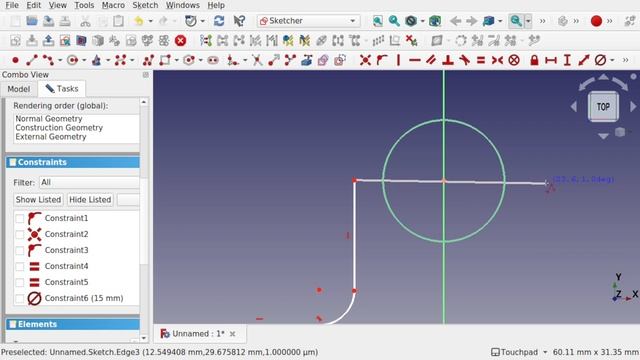
Task: Toggle checkbox for Constraint6 (15 mm)
Action: [x=20, y=298]
